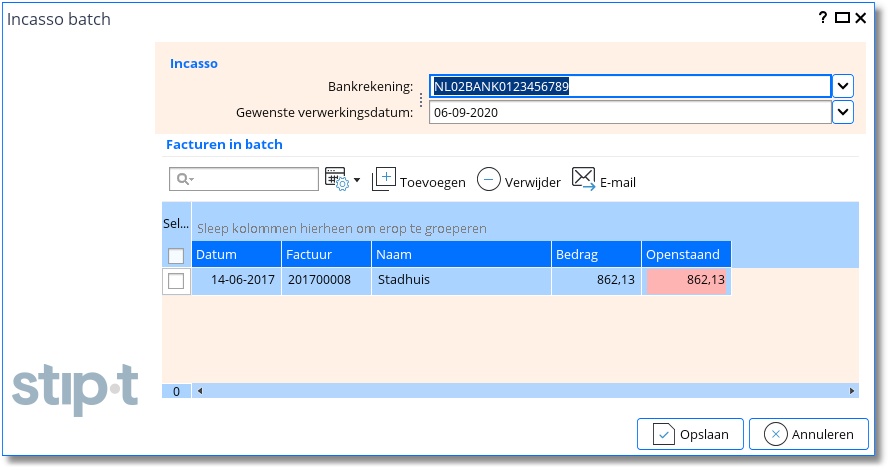Viewport: 889px width, 470px height.
Task: Click the help question mark icon
Action: (x=823, y=18)
